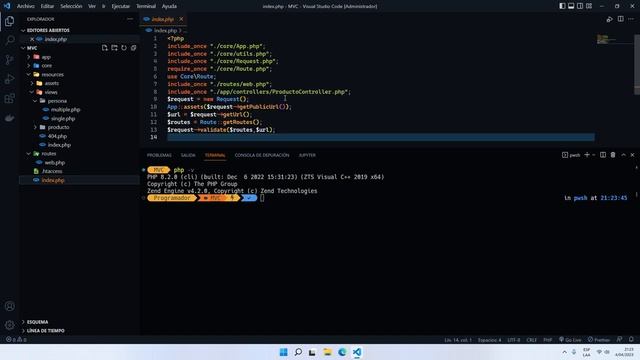
Task: Close the bottom terminal panel
Action: (x=633, y=155)
